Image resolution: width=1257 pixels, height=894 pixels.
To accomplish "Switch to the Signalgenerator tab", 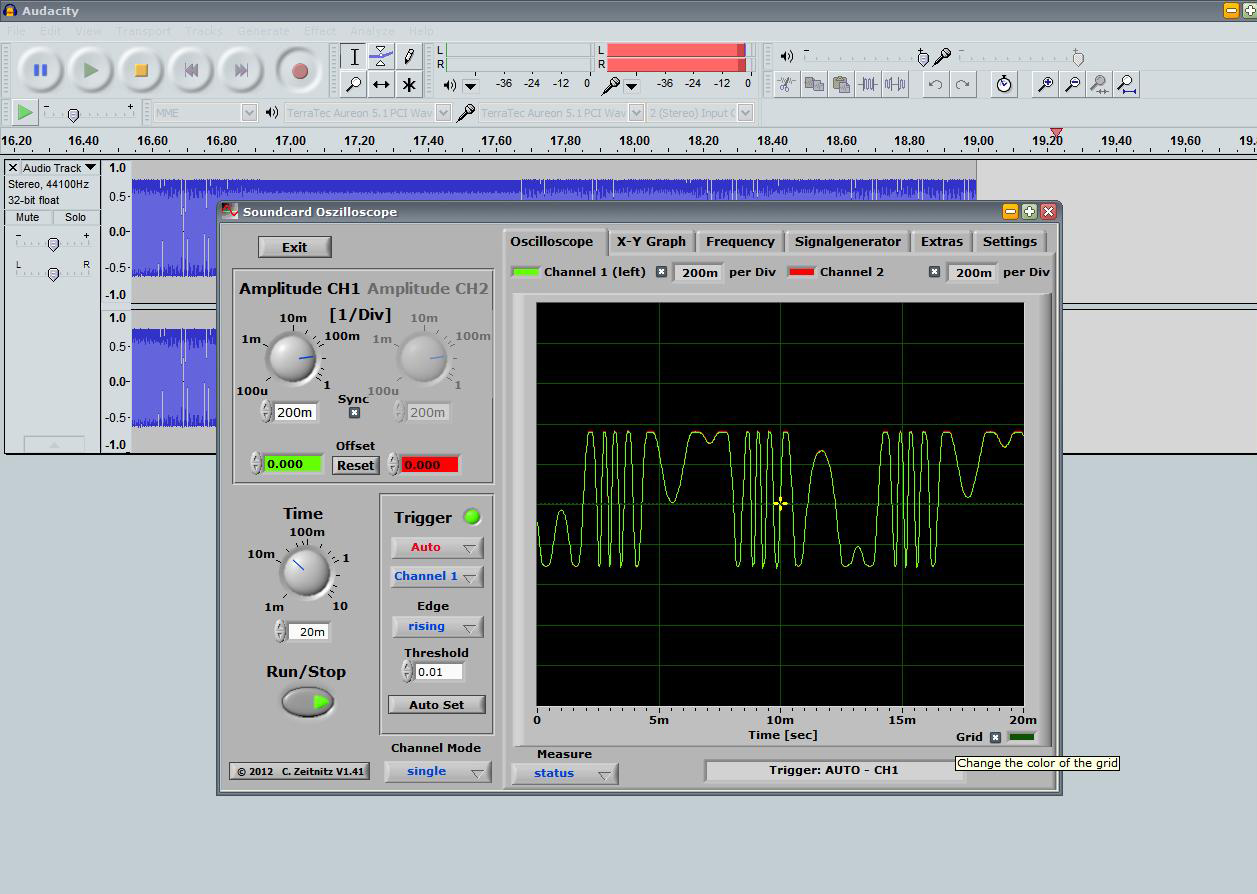I will (847, 241).
